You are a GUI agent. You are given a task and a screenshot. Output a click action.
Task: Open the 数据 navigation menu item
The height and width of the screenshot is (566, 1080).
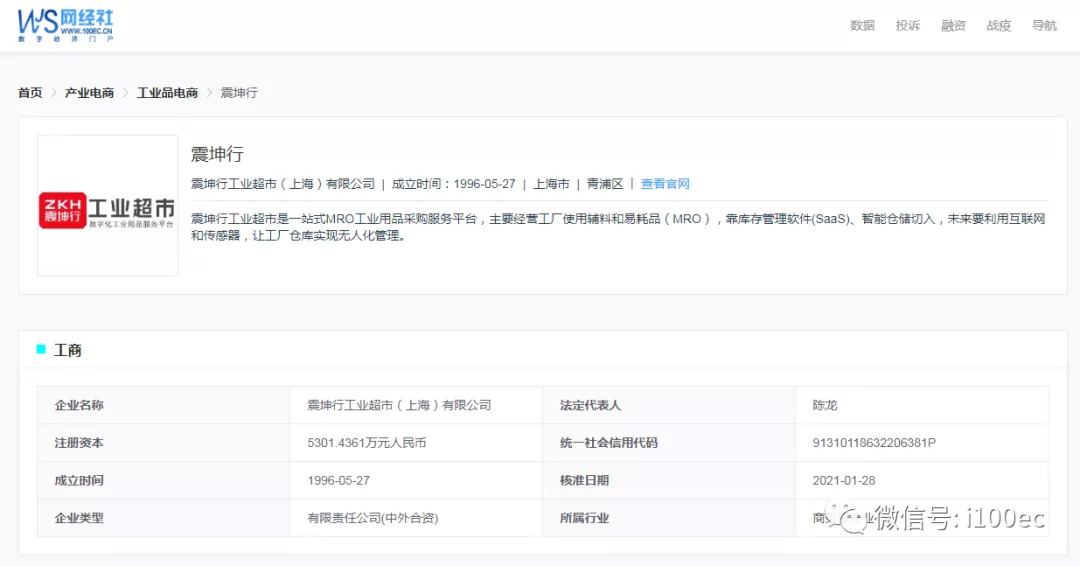[x=862, y=26]
